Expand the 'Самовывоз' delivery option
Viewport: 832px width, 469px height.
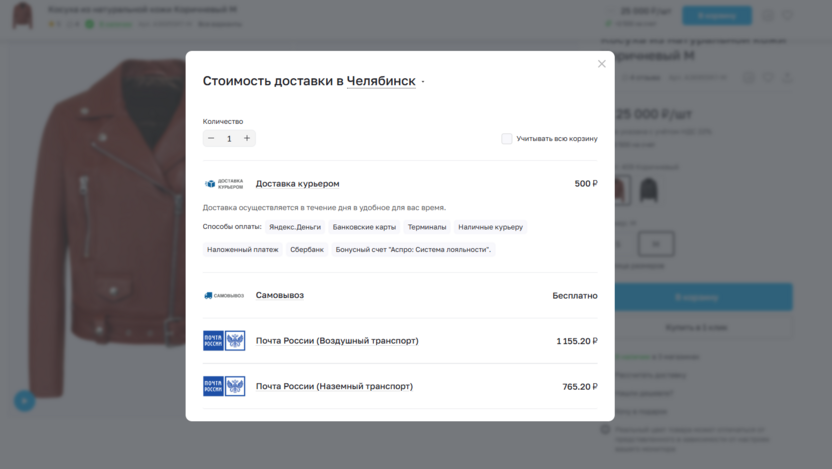pyautogui.click(x=280, y=295)
